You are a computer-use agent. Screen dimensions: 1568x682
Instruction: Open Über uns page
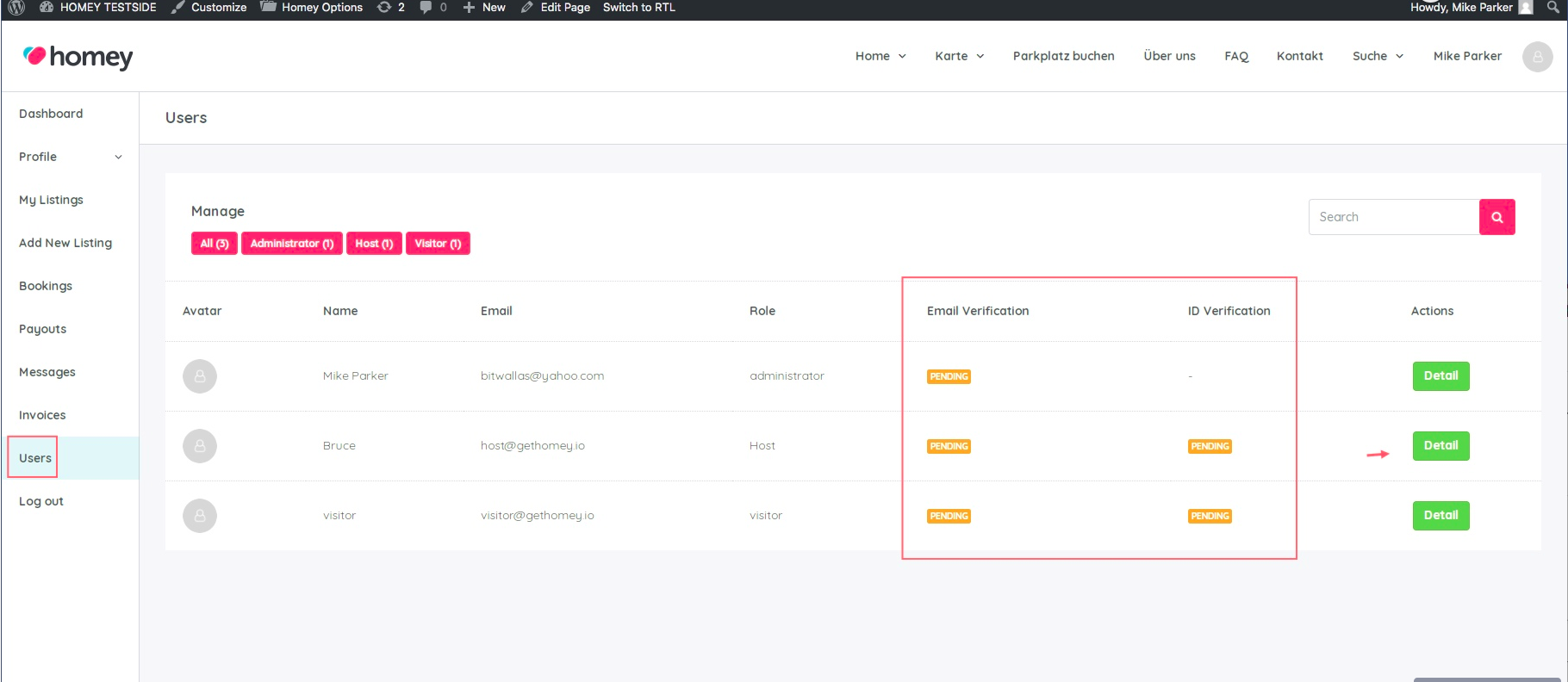pyautogui.click(x=1170, y=56)
